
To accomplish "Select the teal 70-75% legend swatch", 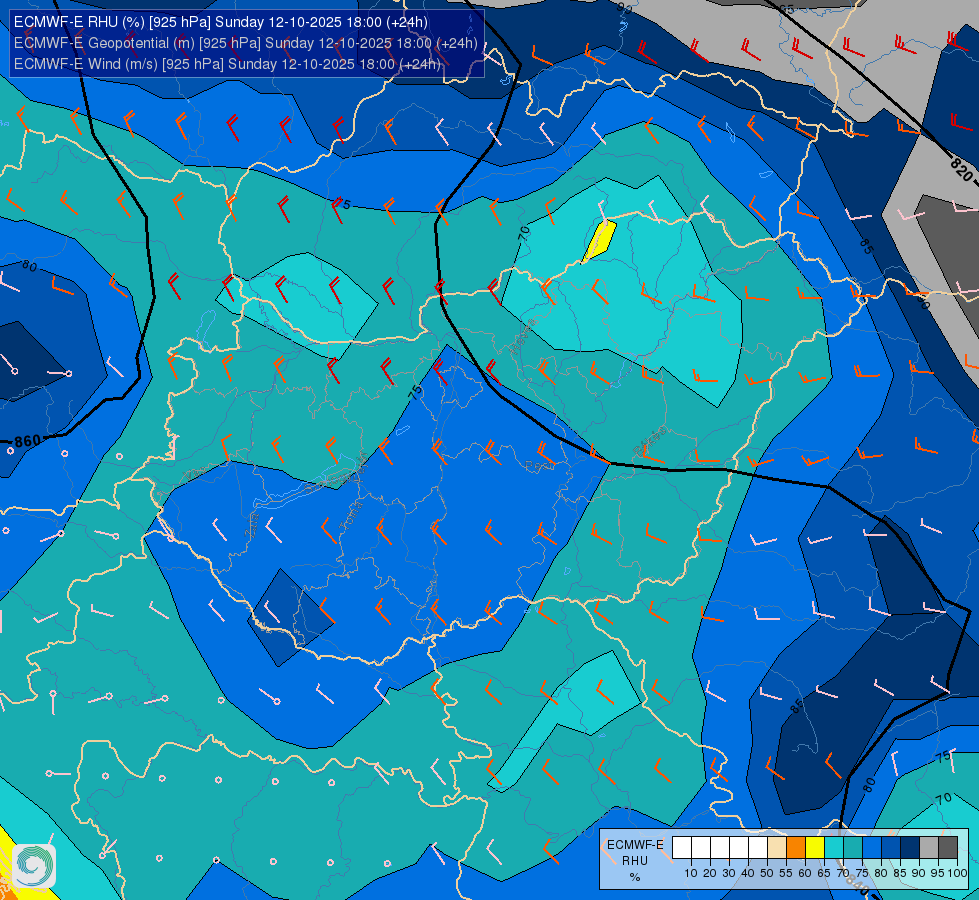I will [854, 848].
